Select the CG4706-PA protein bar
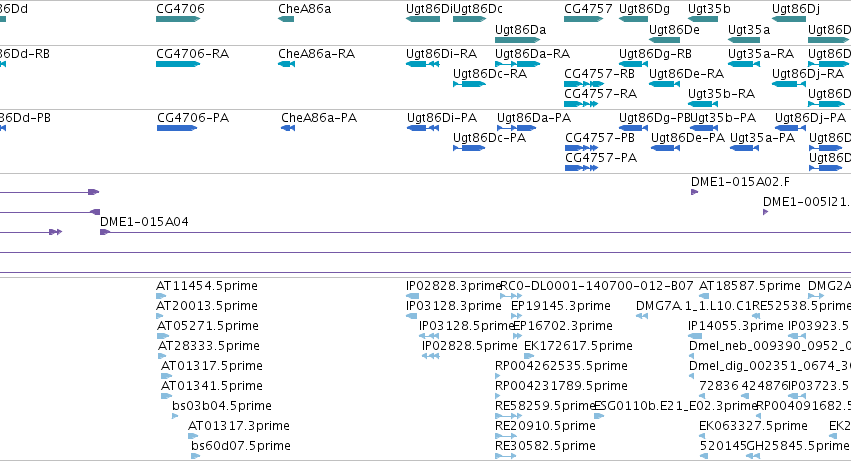Viewport: 851px width, 461px height. (177, 128)
